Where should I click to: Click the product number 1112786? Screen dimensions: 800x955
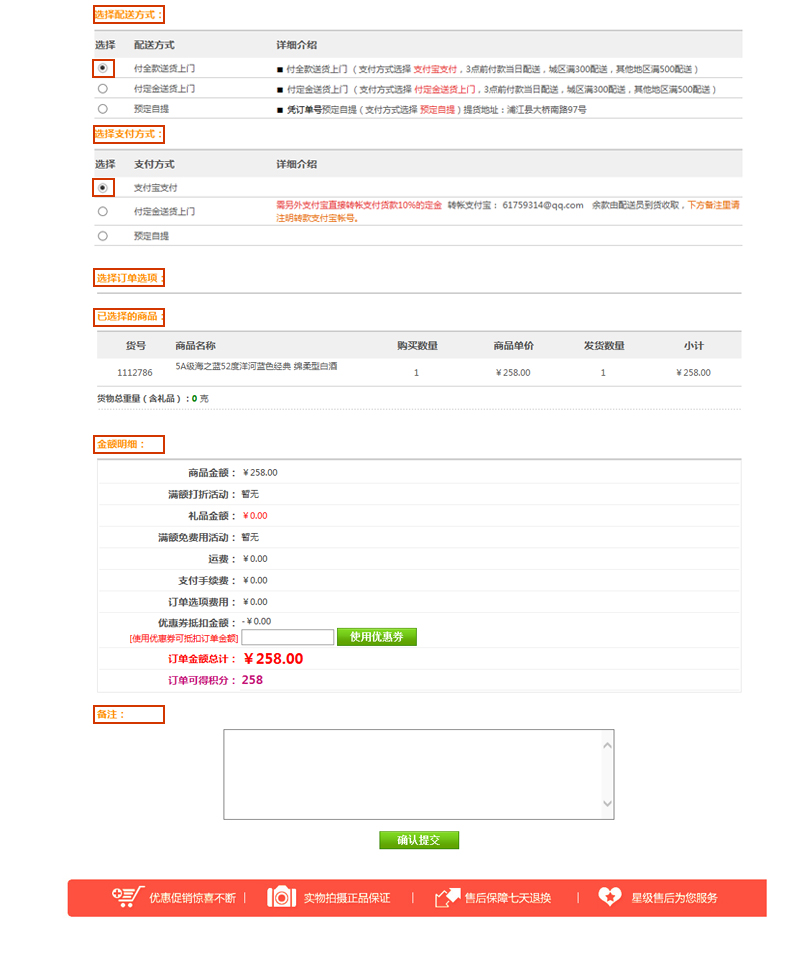point(135,372)
